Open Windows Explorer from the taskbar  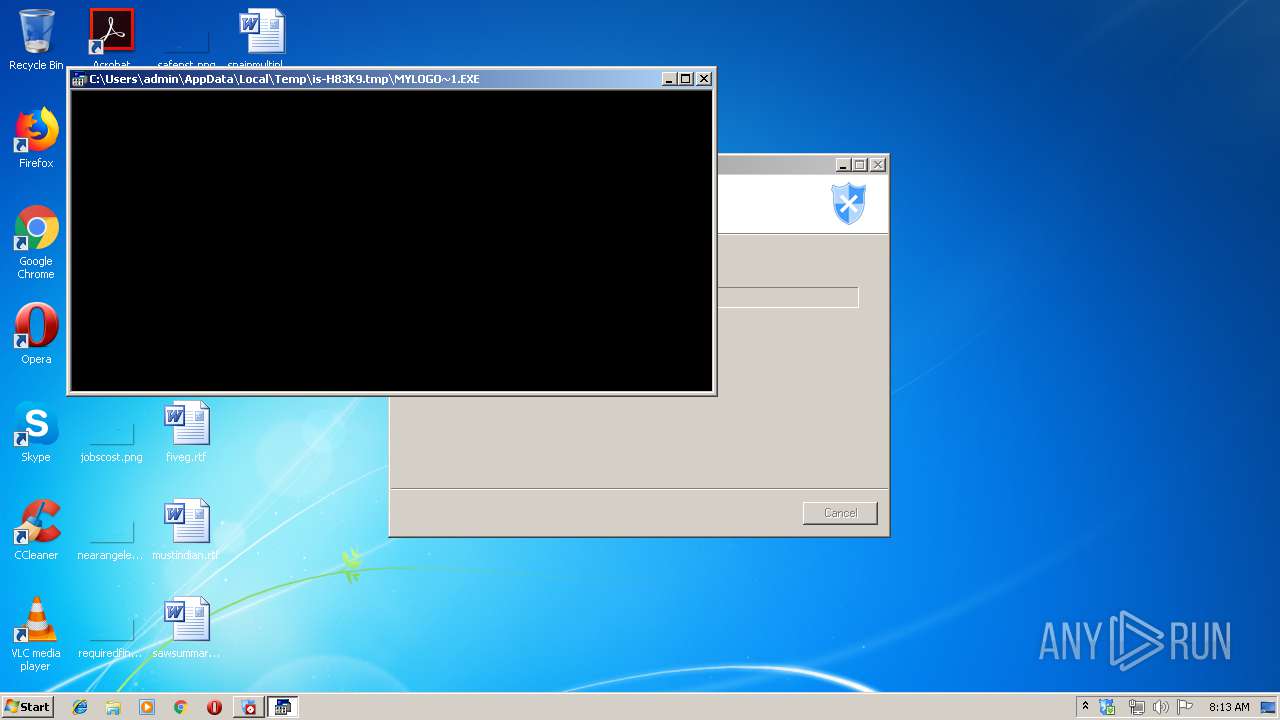[113, 707]
